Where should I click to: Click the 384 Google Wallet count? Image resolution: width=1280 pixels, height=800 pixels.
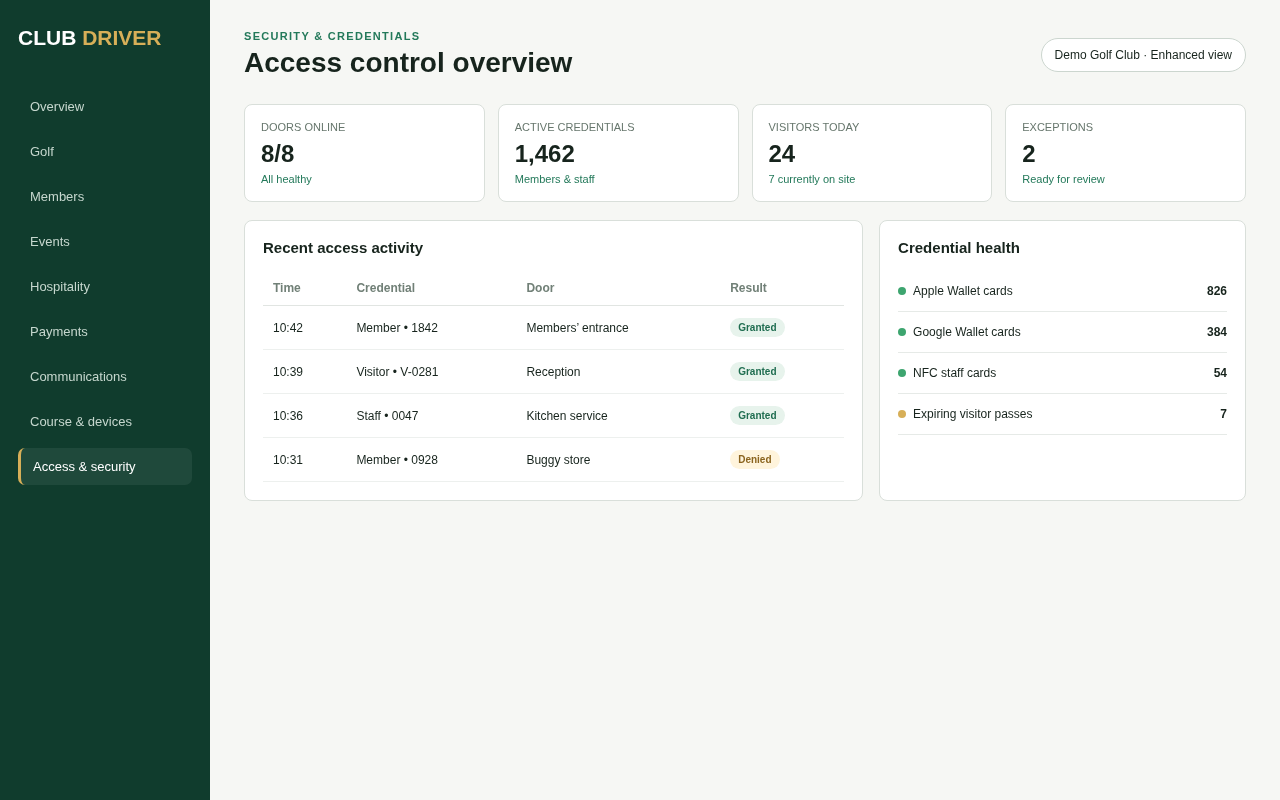[1217, 332]
